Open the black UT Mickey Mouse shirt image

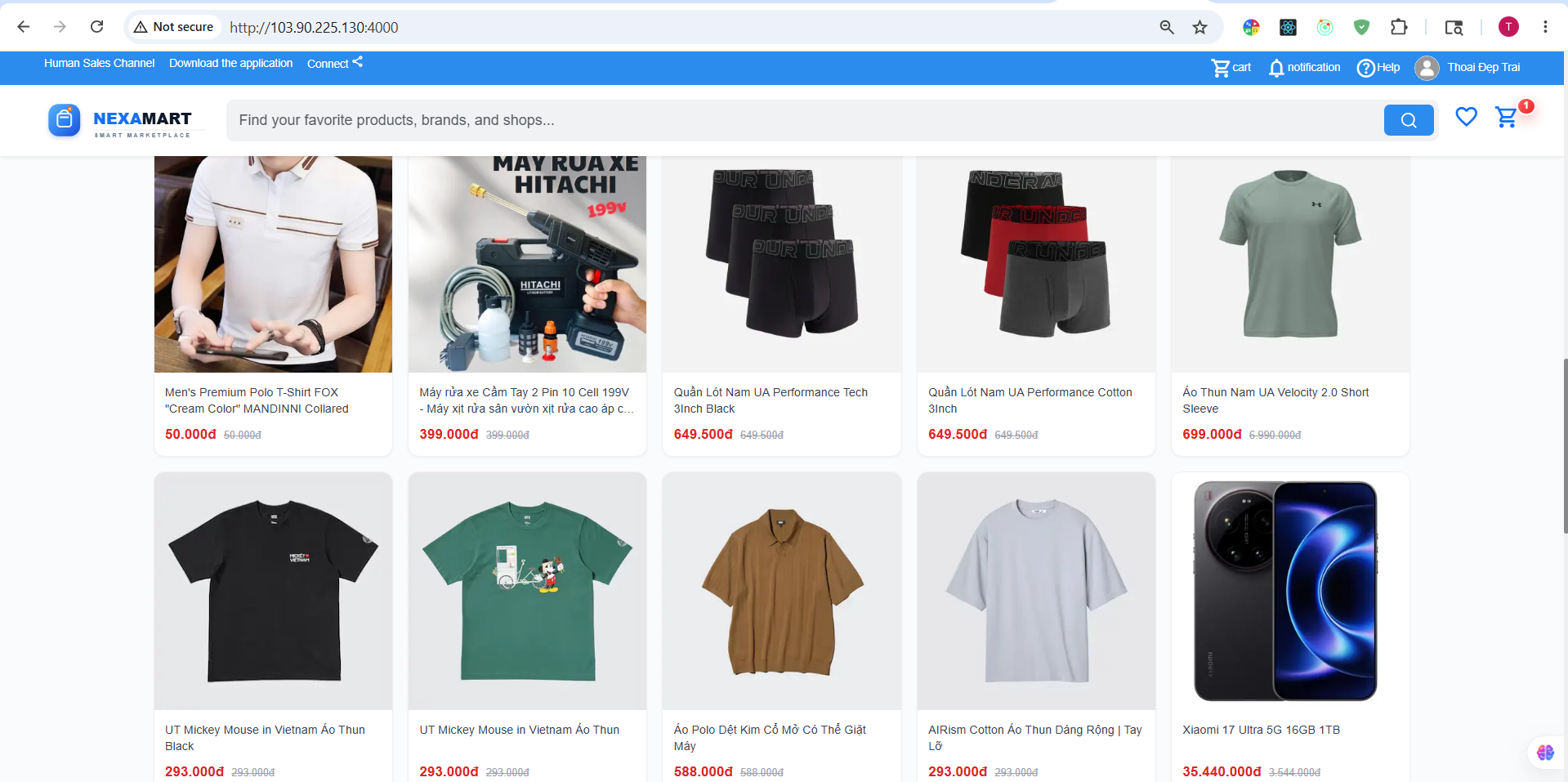[x=273, y=591]
